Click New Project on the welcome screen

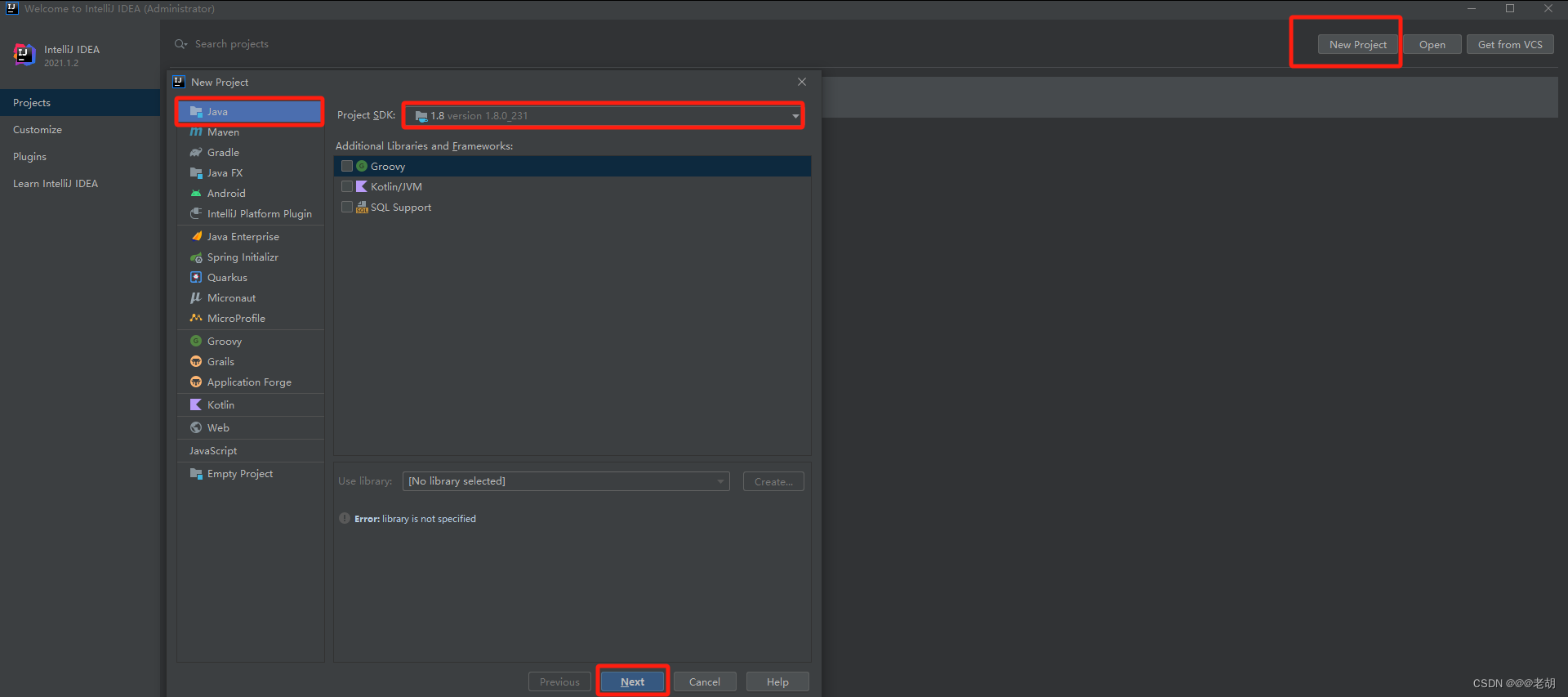click(x=1358, y=44)
